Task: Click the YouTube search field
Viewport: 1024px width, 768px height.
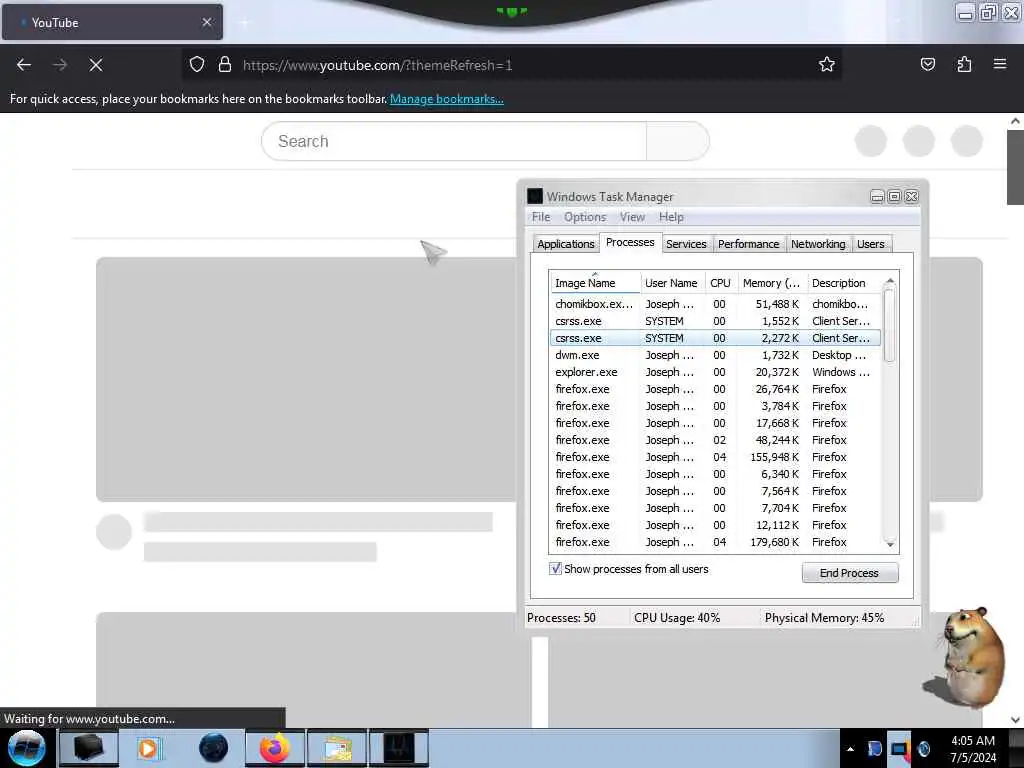Action: (x=454, y=141)
